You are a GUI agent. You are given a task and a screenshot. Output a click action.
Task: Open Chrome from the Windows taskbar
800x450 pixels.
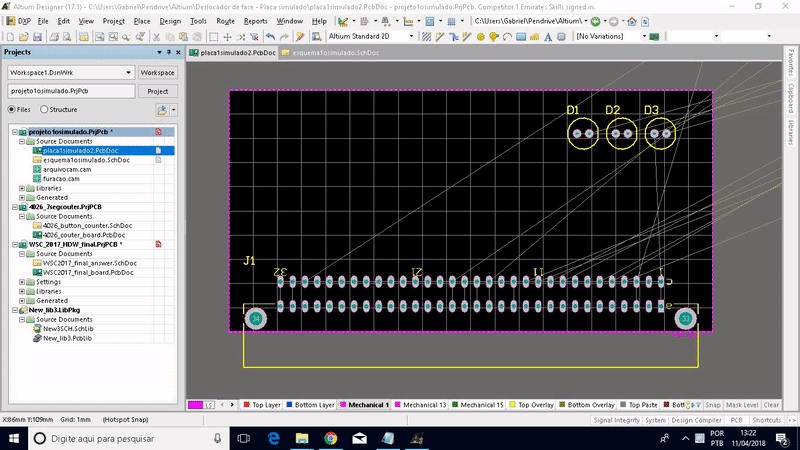pyautogui.click(x=331, y=438)
